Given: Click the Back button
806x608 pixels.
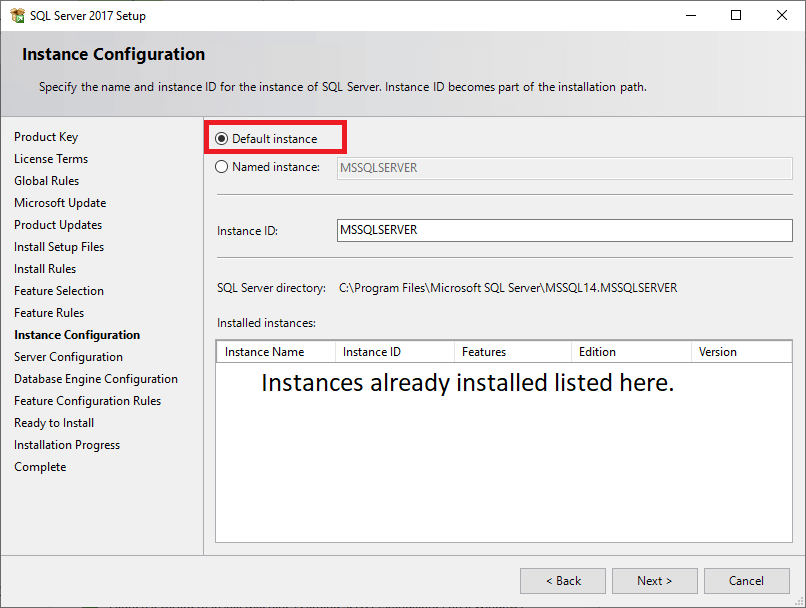Looking at the screenshot, I should (563, 581).
